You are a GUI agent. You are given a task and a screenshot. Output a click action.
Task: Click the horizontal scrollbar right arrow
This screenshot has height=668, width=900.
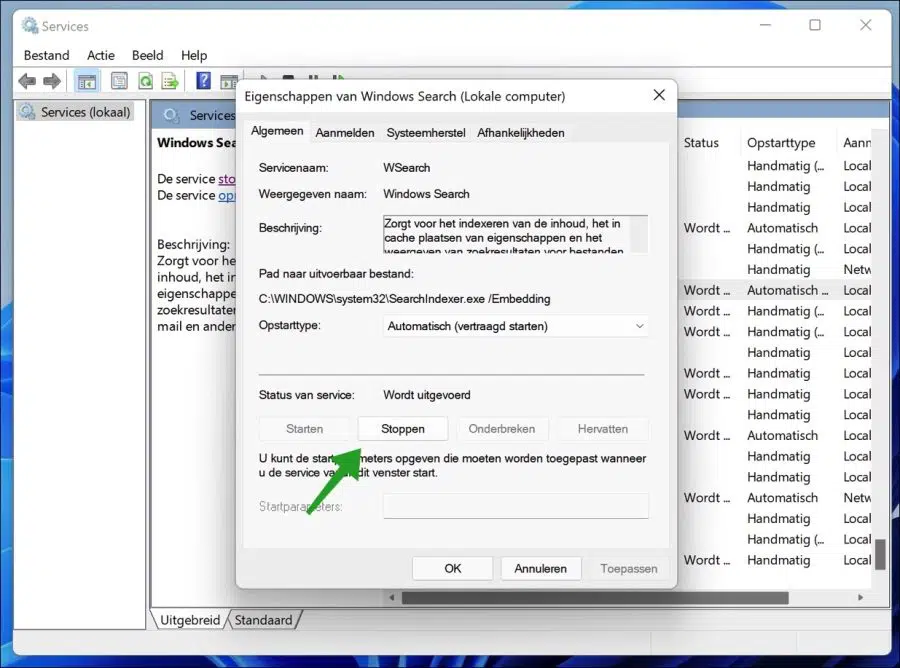pos(860,597)
